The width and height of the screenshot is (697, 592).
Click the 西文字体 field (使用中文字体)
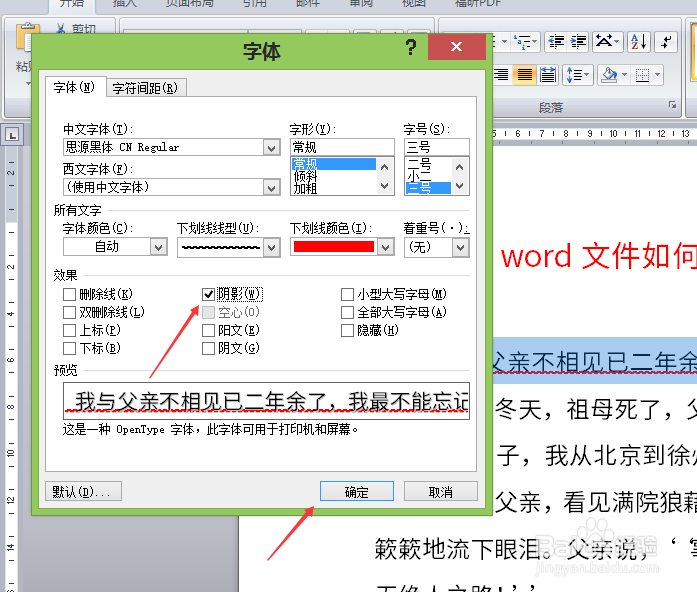tap(164, 188)
